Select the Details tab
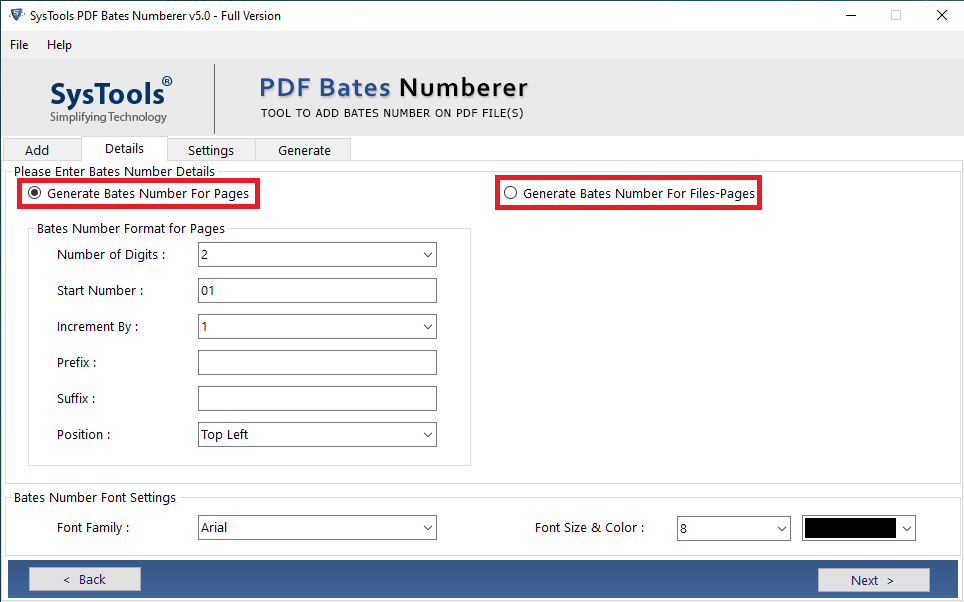 tap(124, 149)
